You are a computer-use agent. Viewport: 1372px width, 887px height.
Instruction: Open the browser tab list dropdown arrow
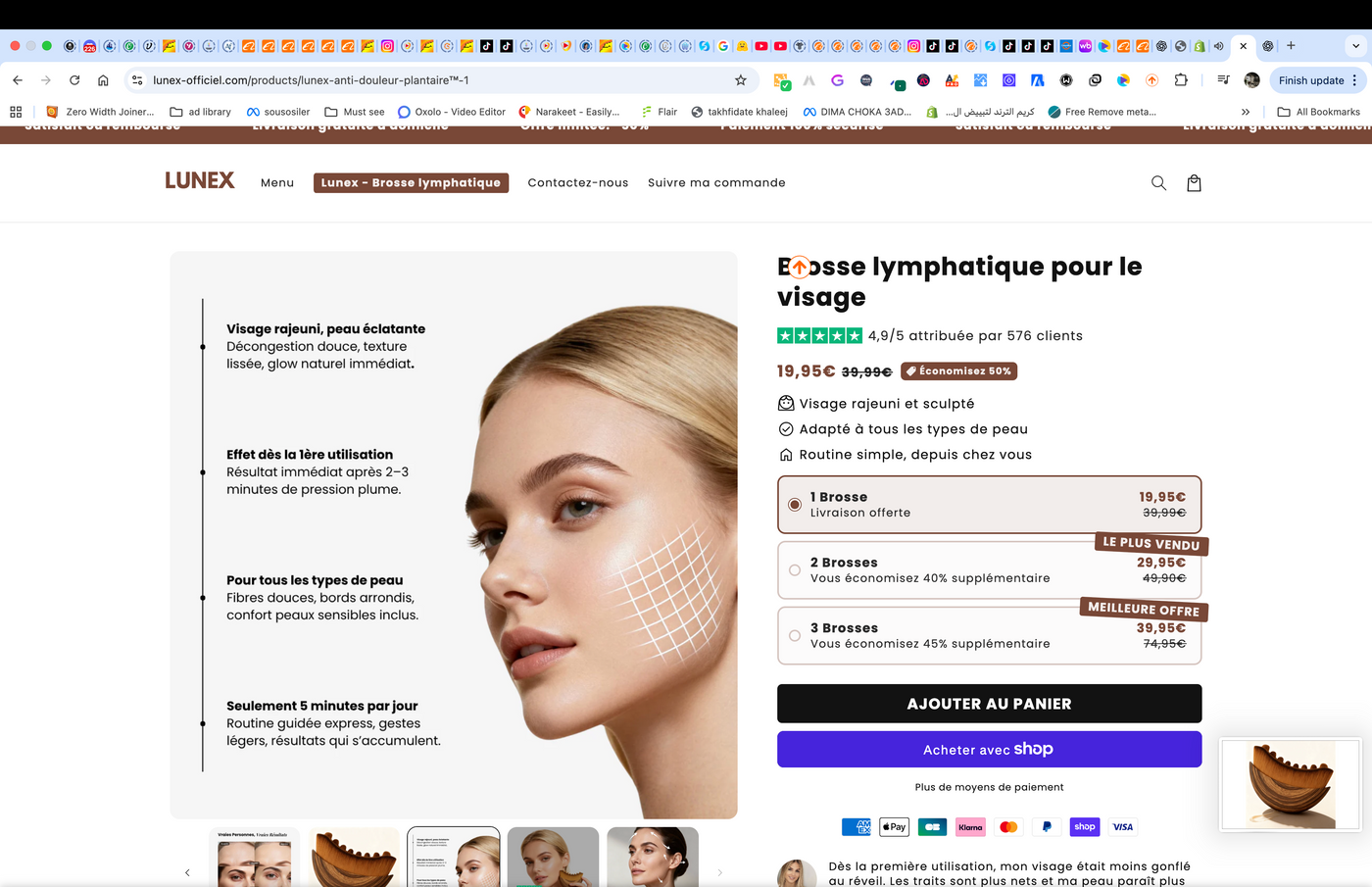1355,46
